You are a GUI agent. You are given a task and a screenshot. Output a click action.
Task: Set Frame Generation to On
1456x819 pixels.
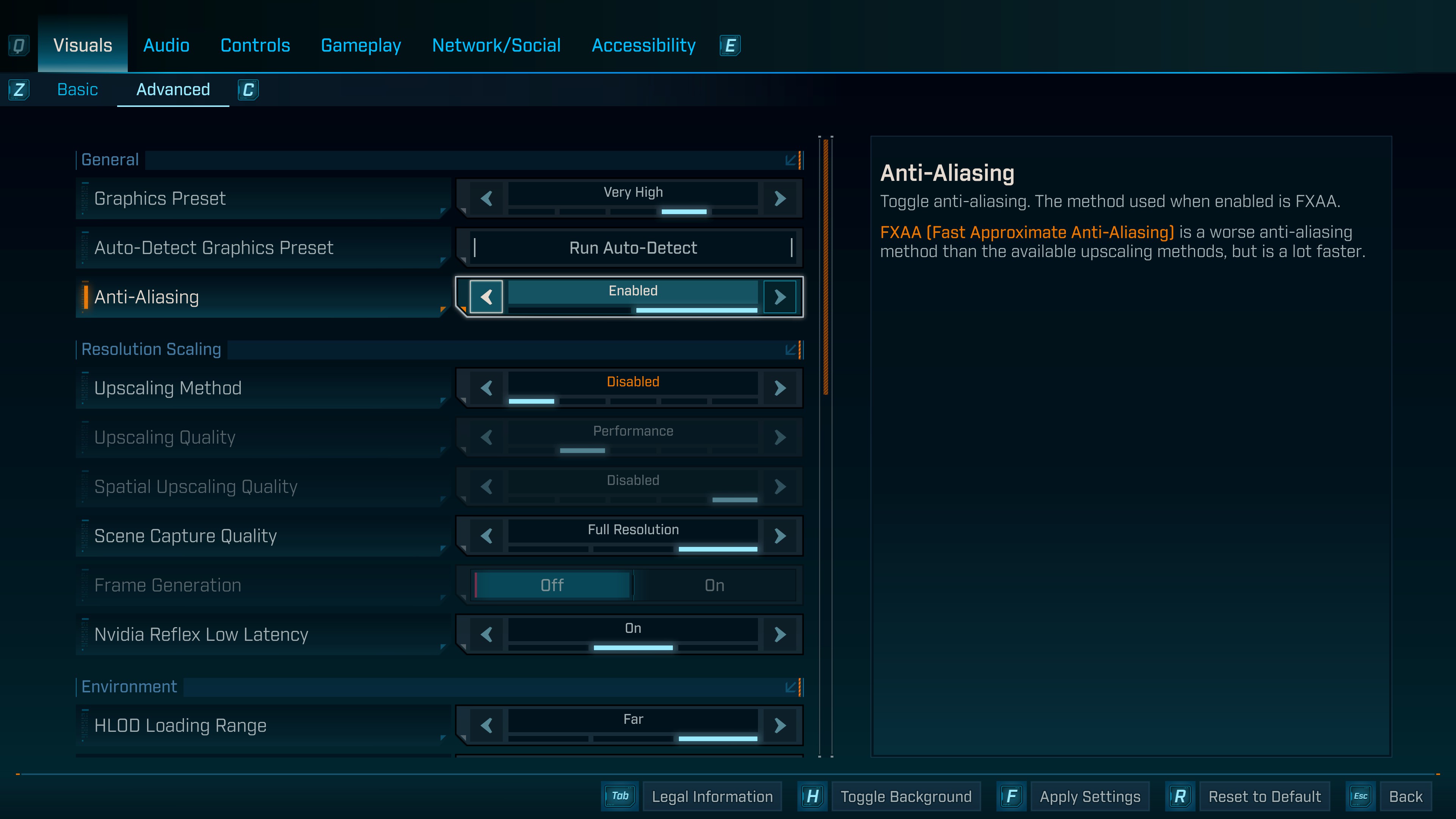click(x=714, y=585)
